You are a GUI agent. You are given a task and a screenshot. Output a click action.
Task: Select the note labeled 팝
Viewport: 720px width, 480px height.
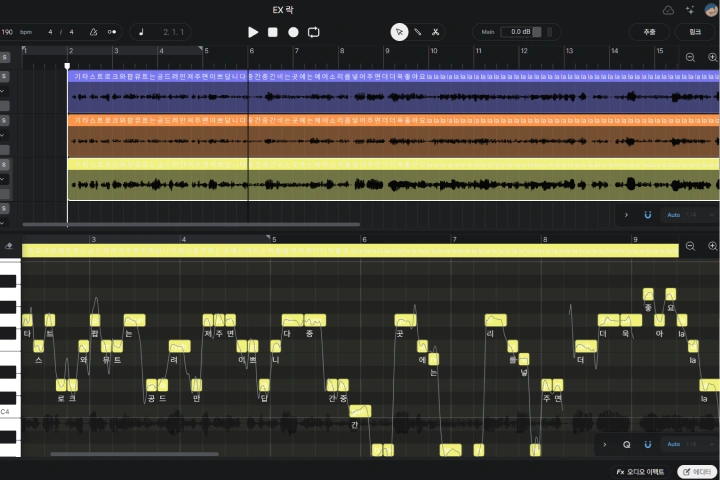coord(95,320)
